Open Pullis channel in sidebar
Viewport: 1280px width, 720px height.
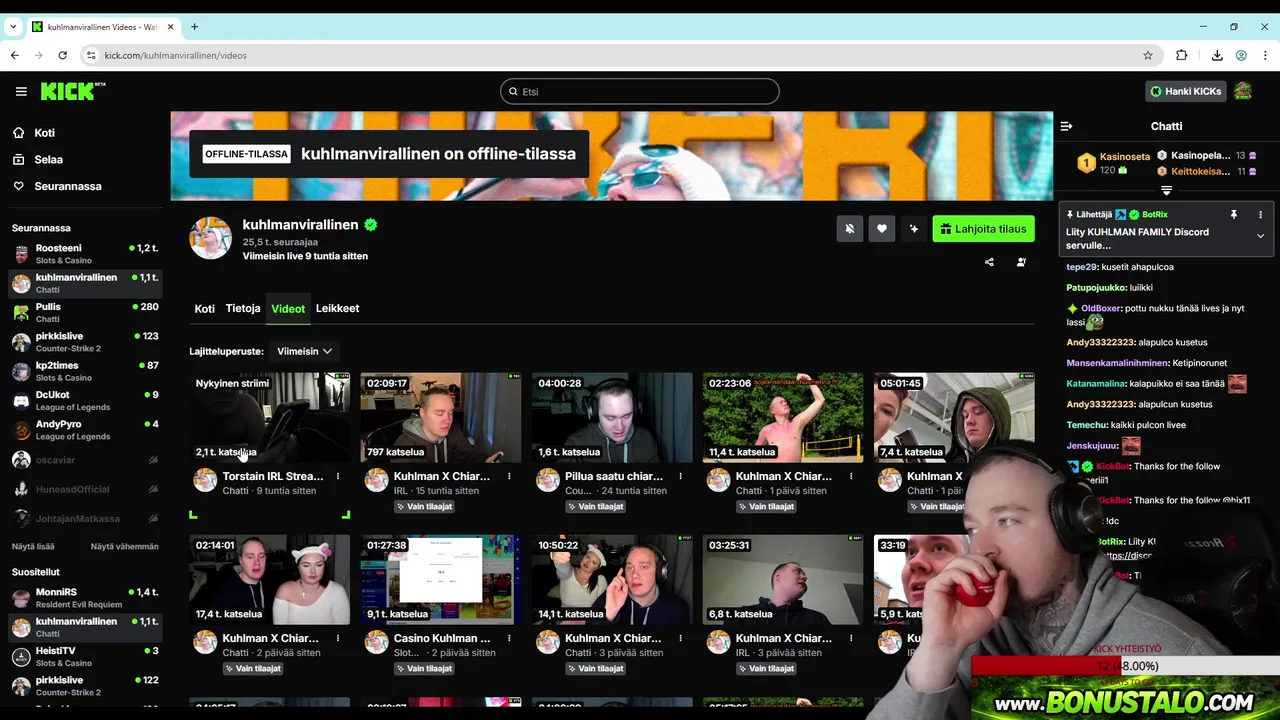coord(84,313)
